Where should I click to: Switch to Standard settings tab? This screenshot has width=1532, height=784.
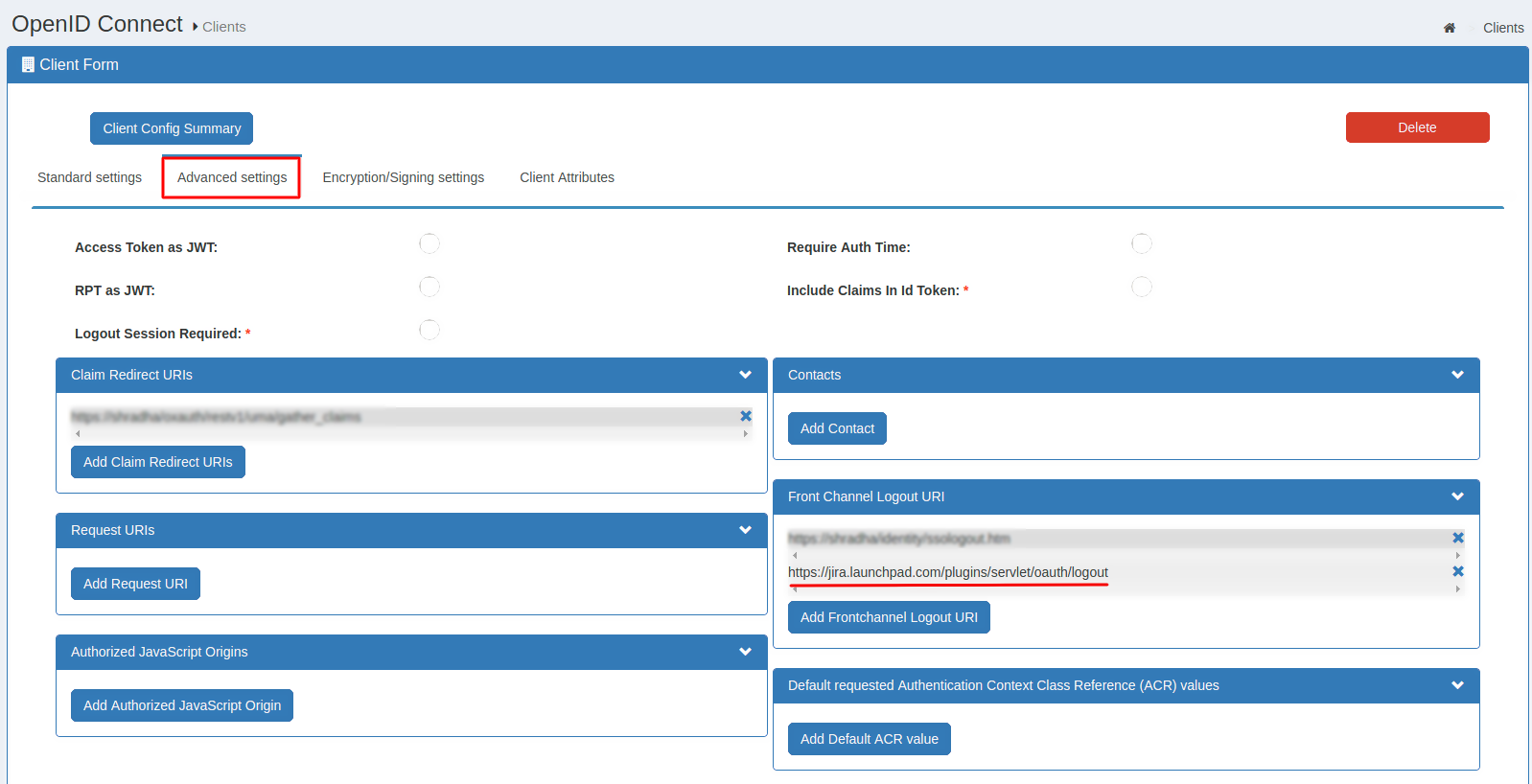coord(89,177)
